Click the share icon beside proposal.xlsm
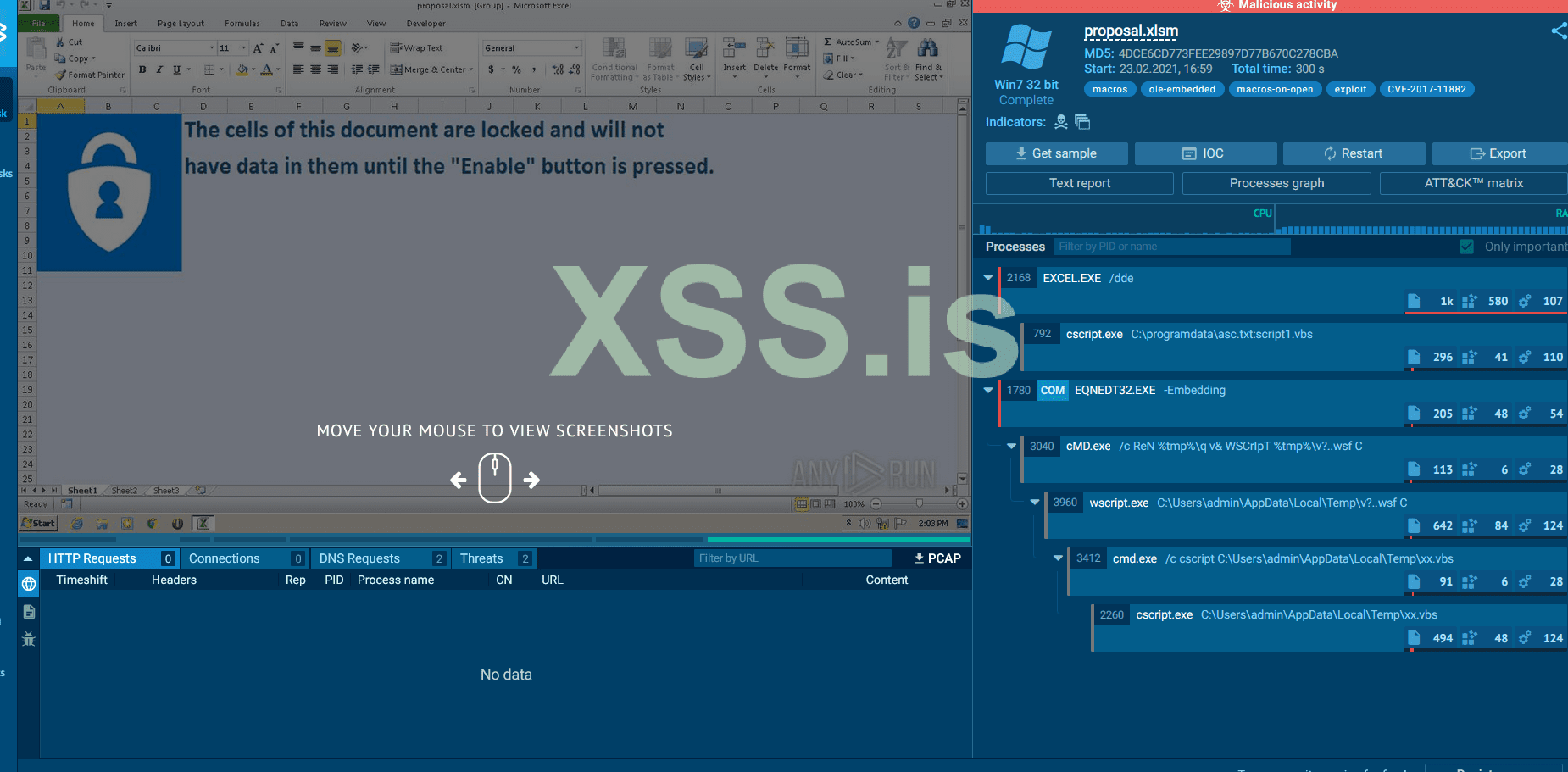 (1559, 31)
